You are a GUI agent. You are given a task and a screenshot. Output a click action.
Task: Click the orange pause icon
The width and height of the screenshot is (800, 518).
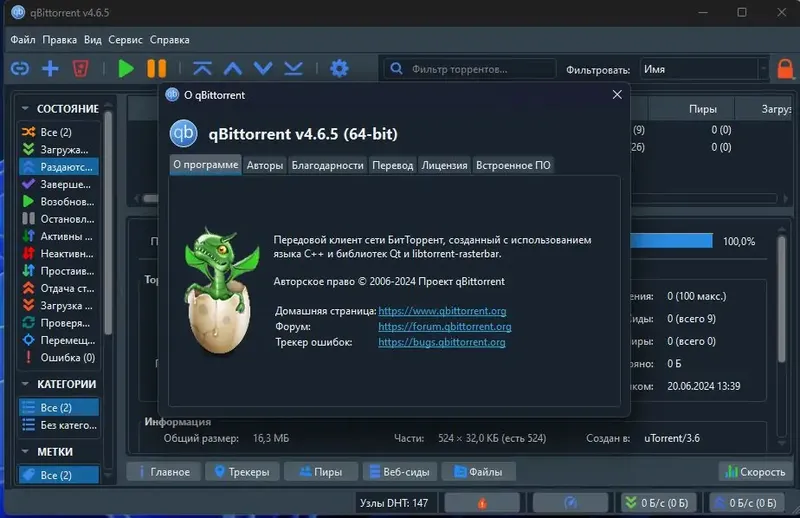pyautogui.click(x=157, y=68)
